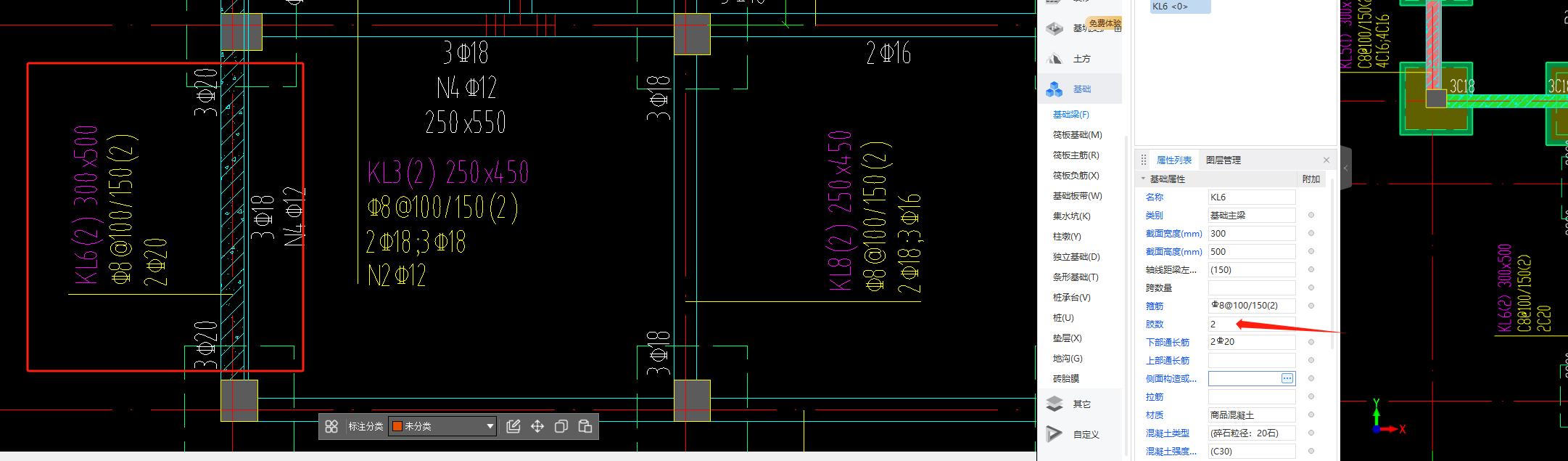Open the 未分类 annotation category dropdown
The image size is (1568, 461).
click(x=442, y=427)
